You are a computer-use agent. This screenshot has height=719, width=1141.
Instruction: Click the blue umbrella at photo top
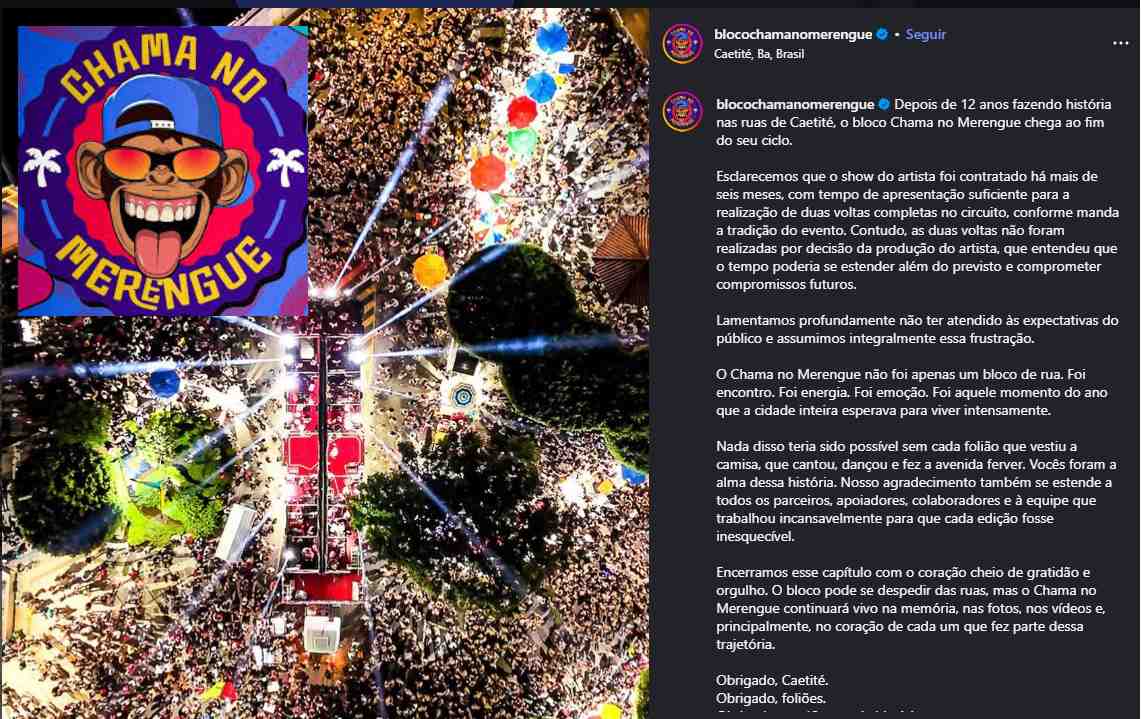click(x=552, y=38)
